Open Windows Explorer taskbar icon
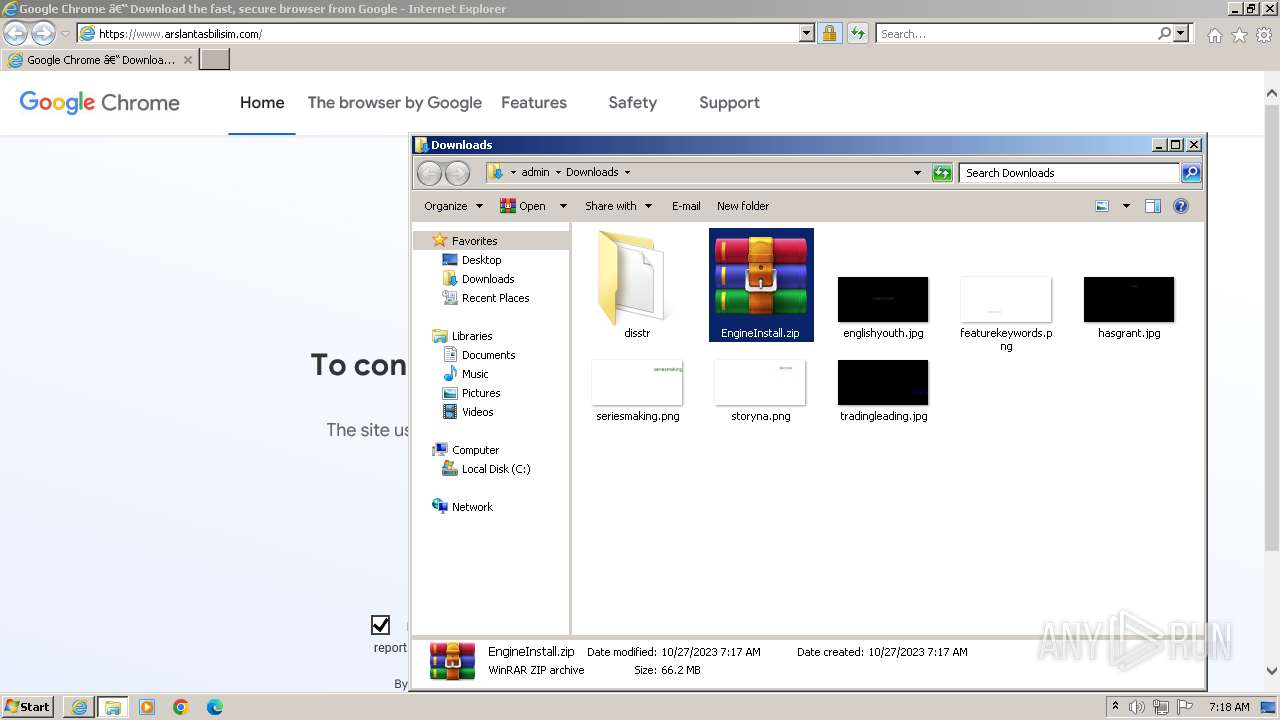Viewport: 1280px width, 720px height. coord(113,707)
